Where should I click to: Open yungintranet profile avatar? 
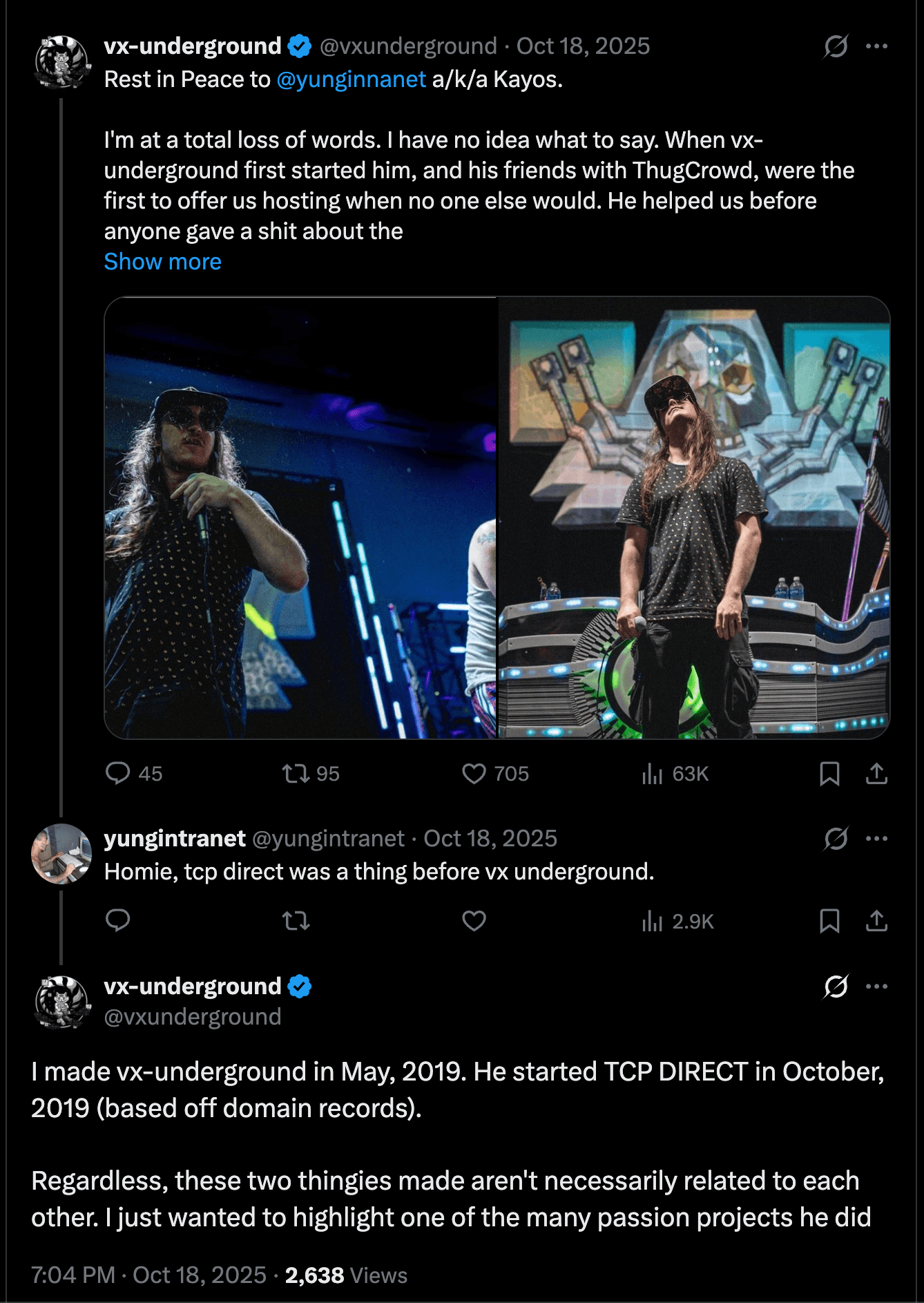click(x=61, y=854)
